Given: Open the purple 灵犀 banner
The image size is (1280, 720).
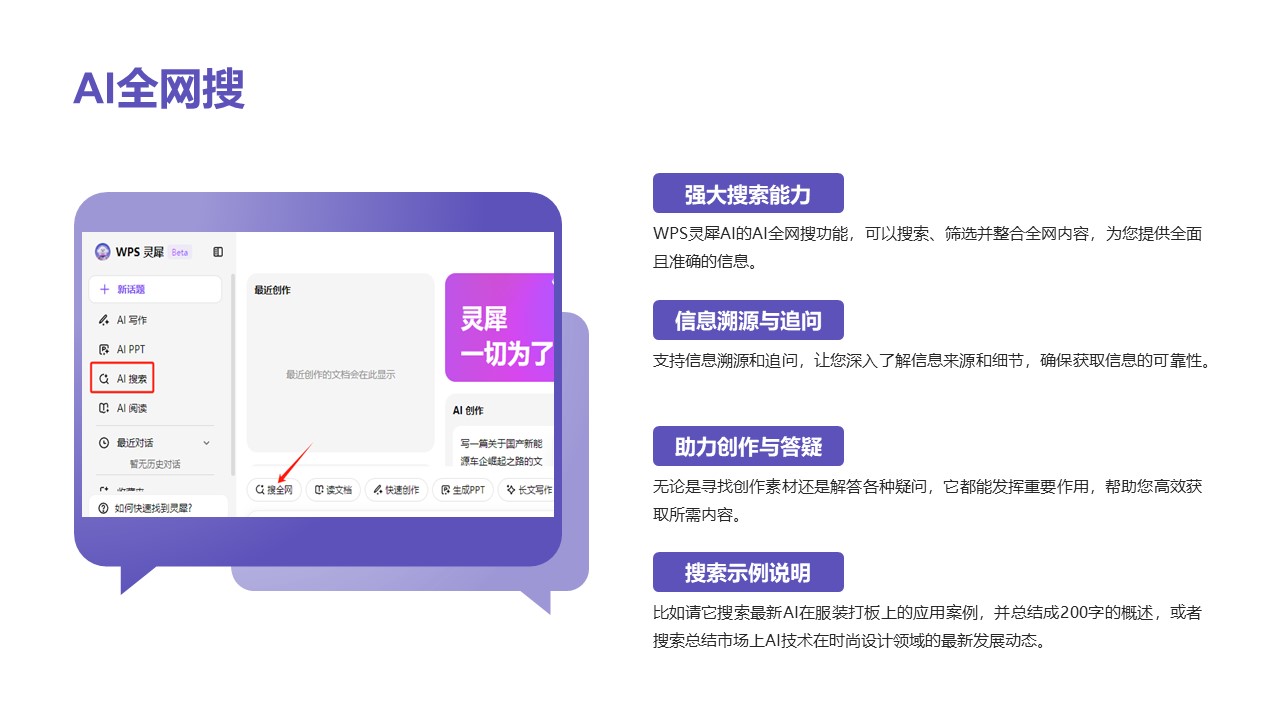Looking at the screenshot, I should click(x=499, y=328).
